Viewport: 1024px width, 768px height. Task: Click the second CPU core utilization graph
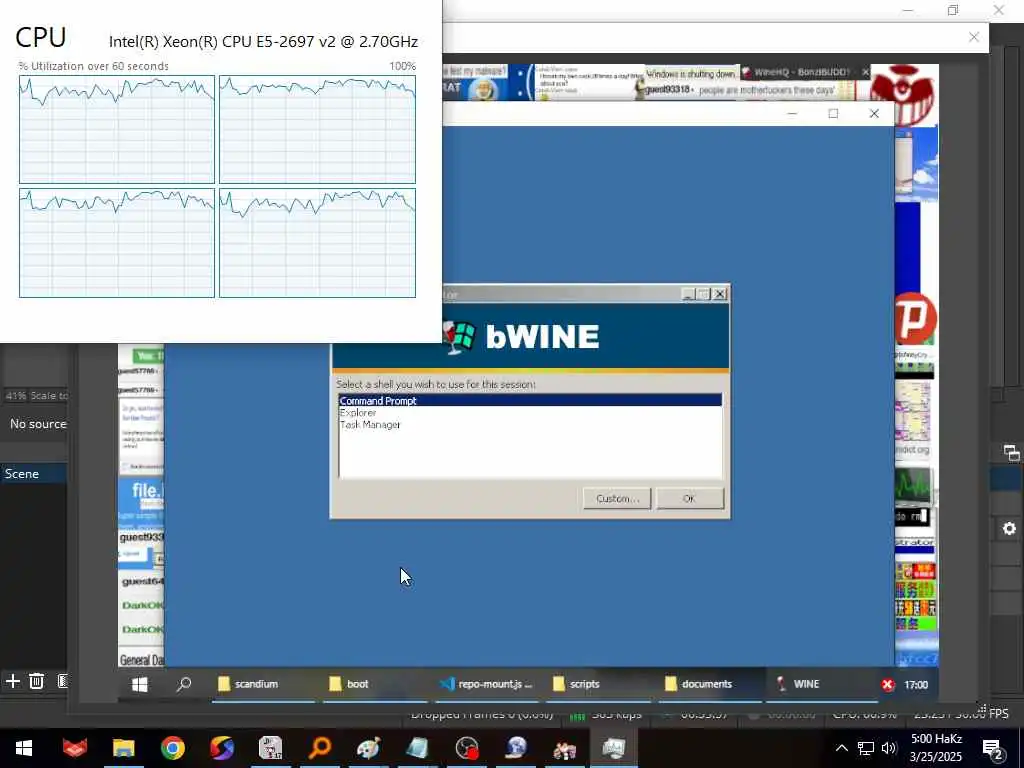[x=317, y=129]
